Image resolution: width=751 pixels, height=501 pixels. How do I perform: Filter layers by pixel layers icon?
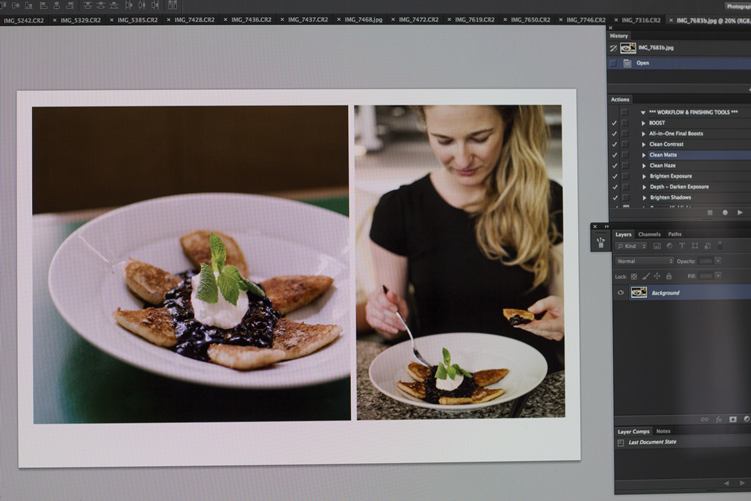click(657, 246)
